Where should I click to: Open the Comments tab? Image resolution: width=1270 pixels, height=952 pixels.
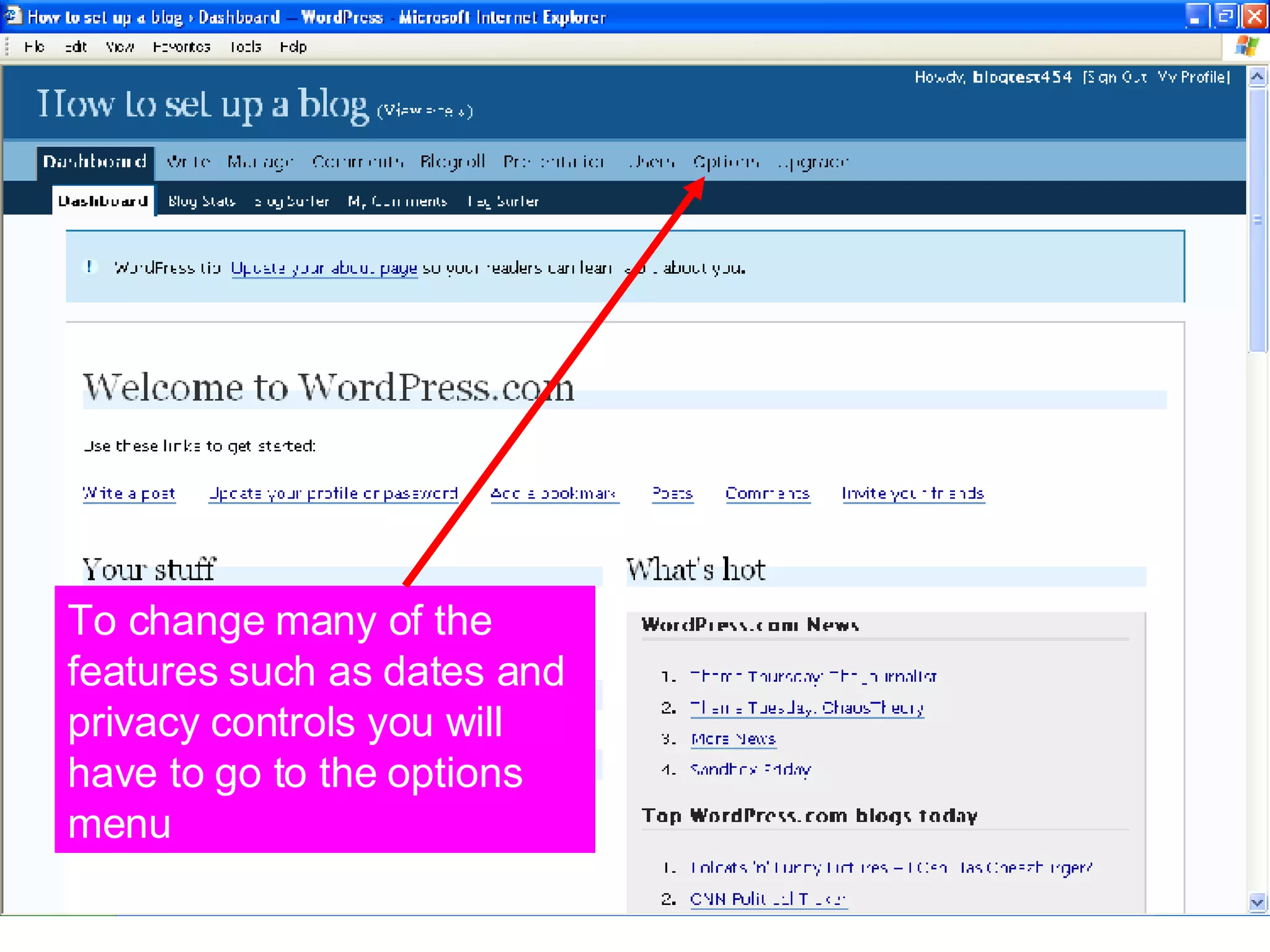tap(357, 162)
